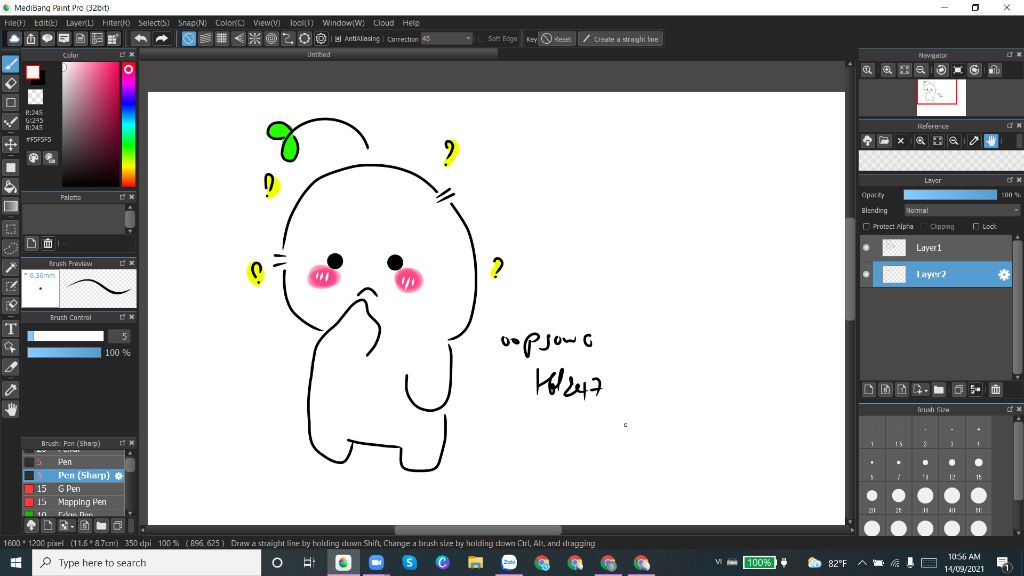Delete palette color with trash icon
1024x576 pixels.
click(48, 244)
